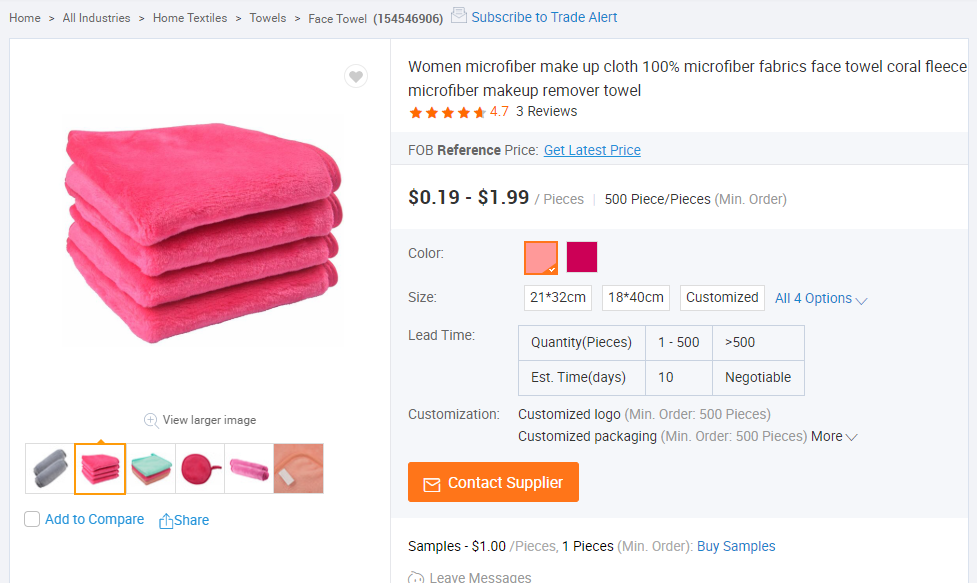Image resolution: width=977 pixels, height=583 pixels.
Task: Click the star rating icons
Action: coord(447,112)
